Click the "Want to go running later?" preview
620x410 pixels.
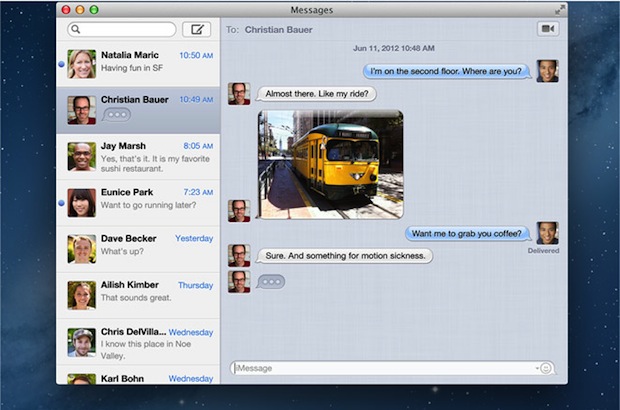[x=148, y=205]
